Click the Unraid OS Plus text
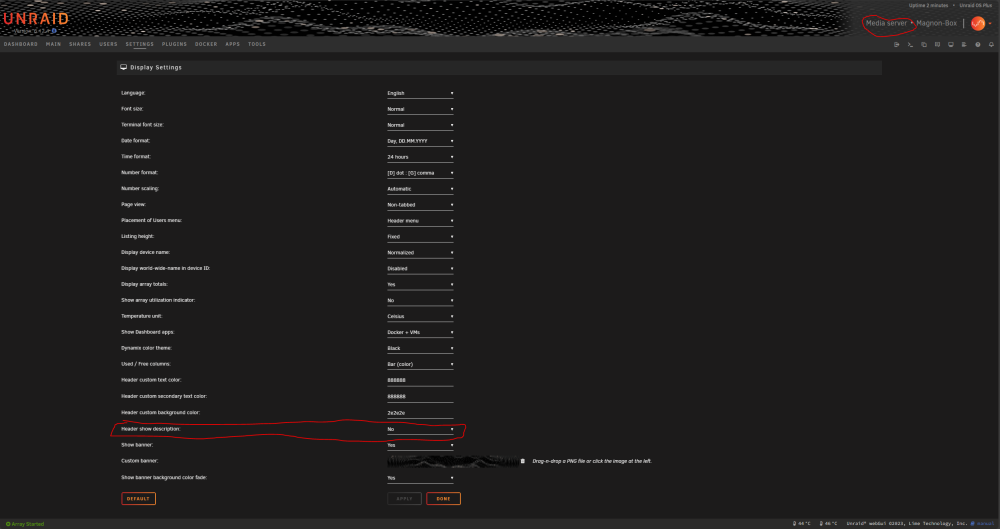 [x=976, y=6]
